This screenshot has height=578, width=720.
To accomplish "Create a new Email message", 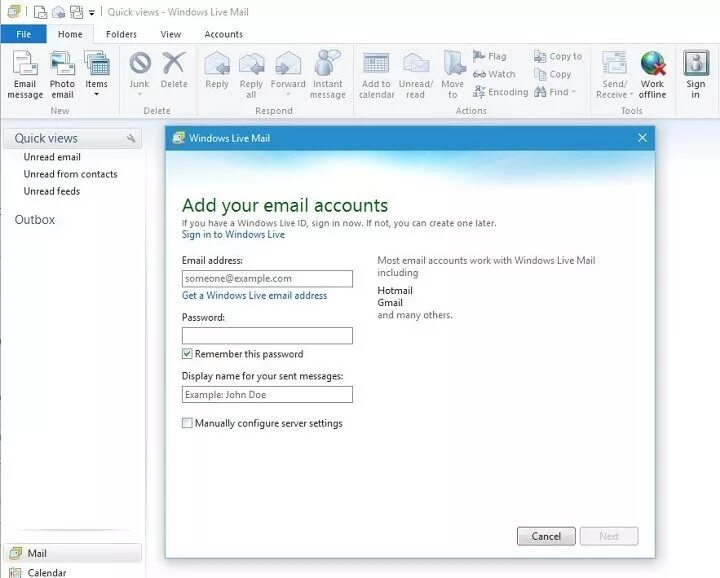I will tap(25, 75).
